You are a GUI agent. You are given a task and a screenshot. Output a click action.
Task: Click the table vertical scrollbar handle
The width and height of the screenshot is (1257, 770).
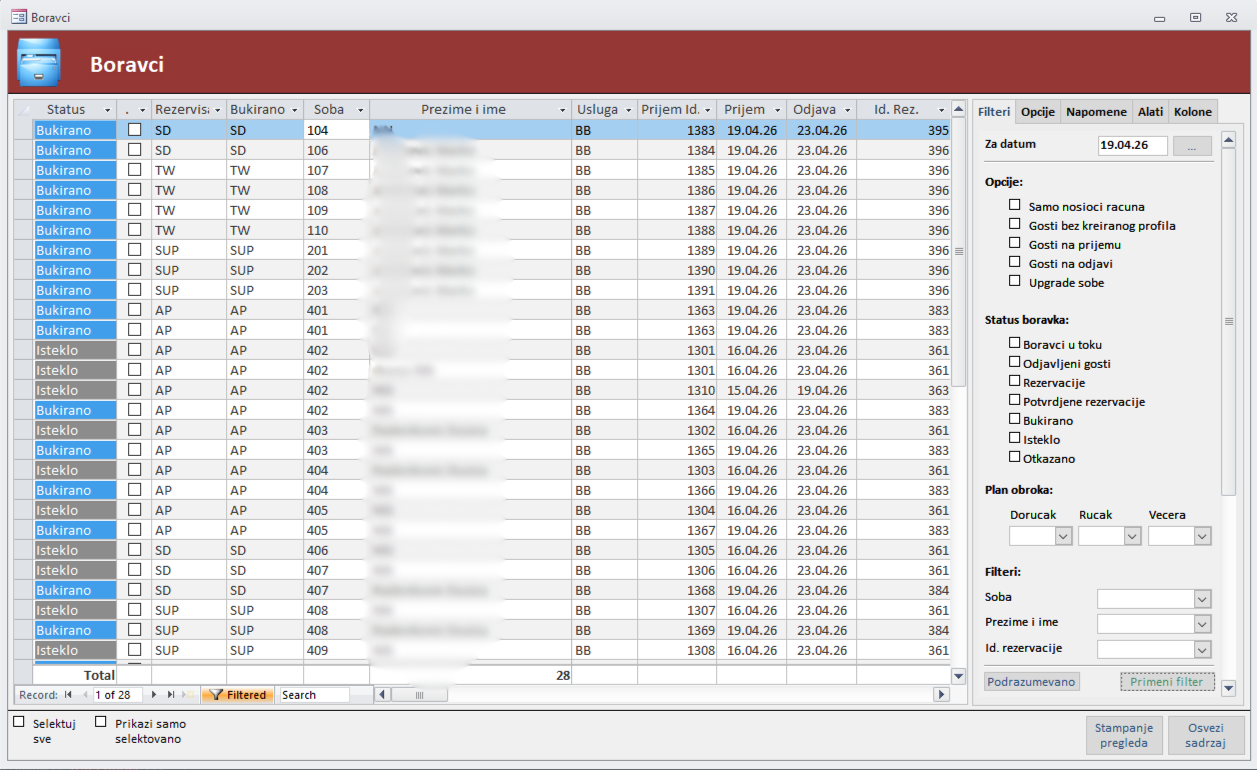coord(959,251)
